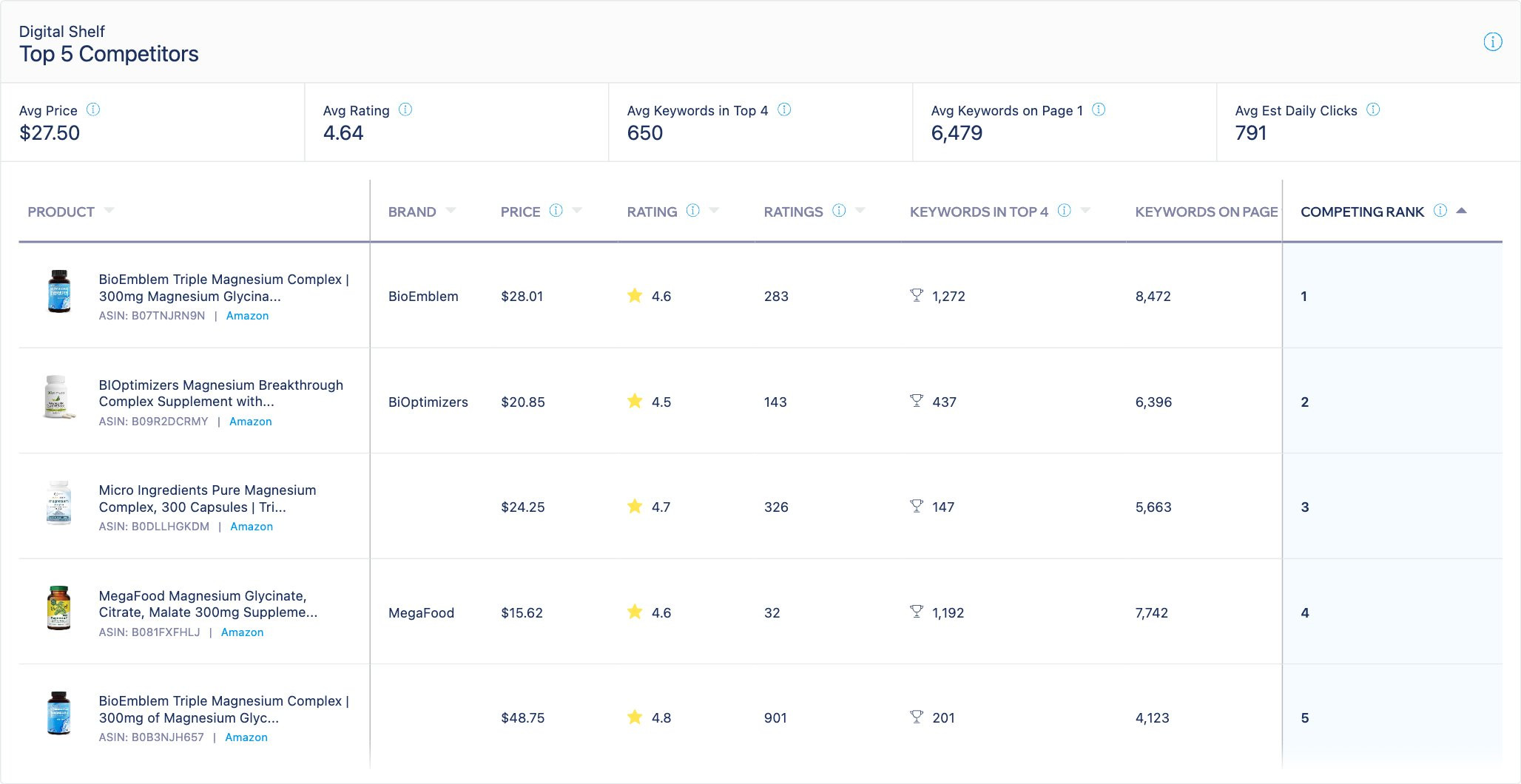The height and width of the screenshot is (784, 1521).
Task: Click the MegaFood Magnesium Glycinate product title
Action: (208, 604)
